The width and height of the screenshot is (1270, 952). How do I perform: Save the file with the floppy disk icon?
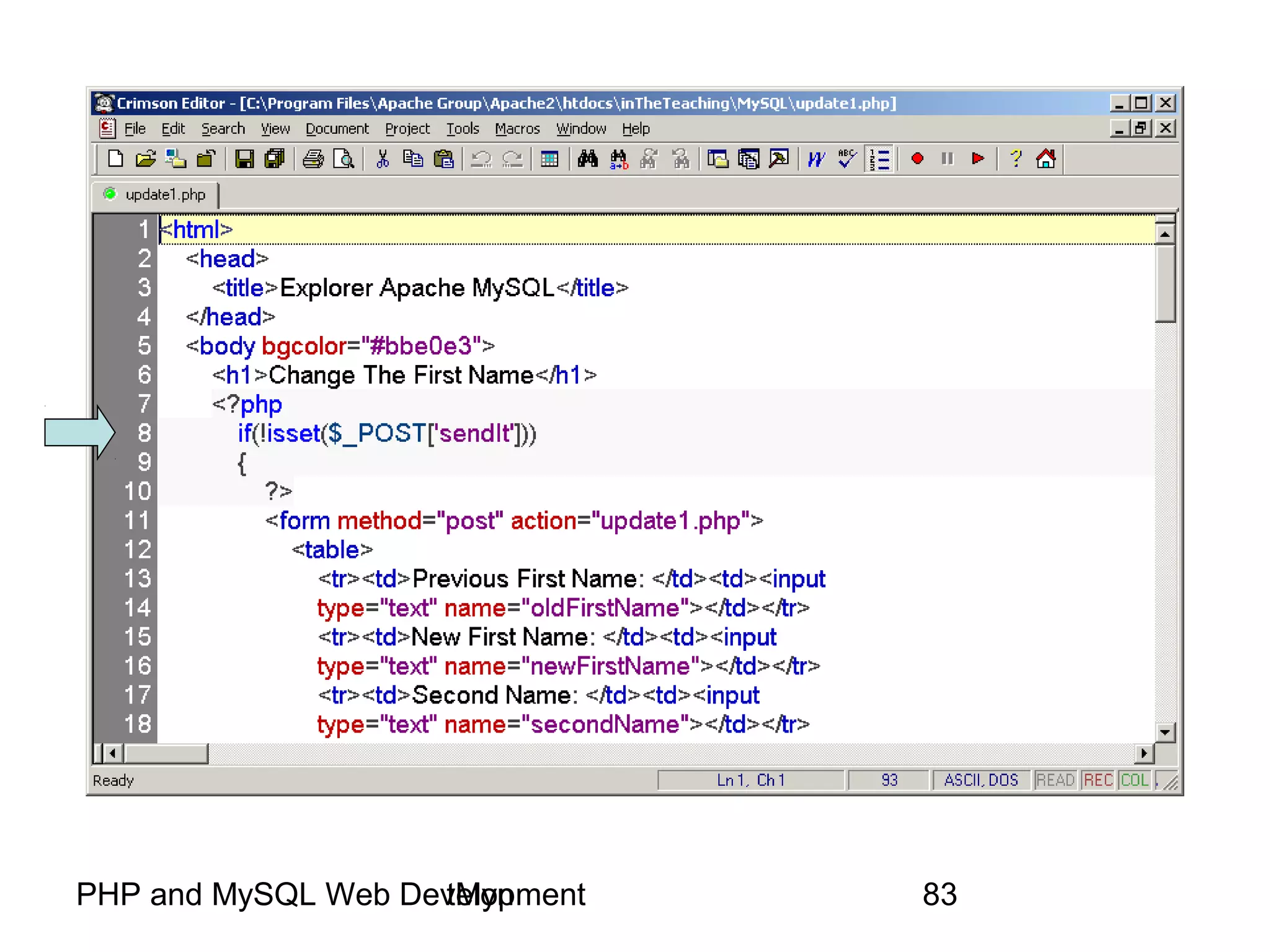(244, 159)
